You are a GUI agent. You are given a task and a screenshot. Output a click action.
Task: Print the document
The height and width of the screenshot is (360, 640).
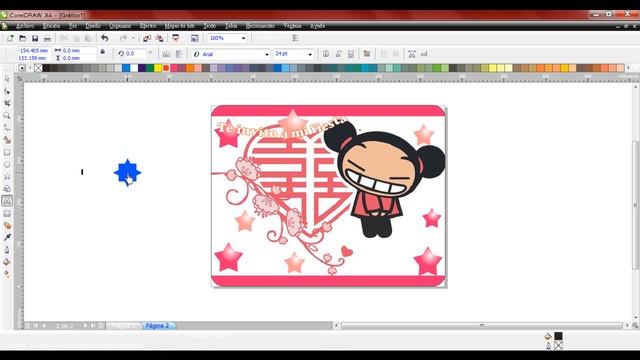(47, 38)
